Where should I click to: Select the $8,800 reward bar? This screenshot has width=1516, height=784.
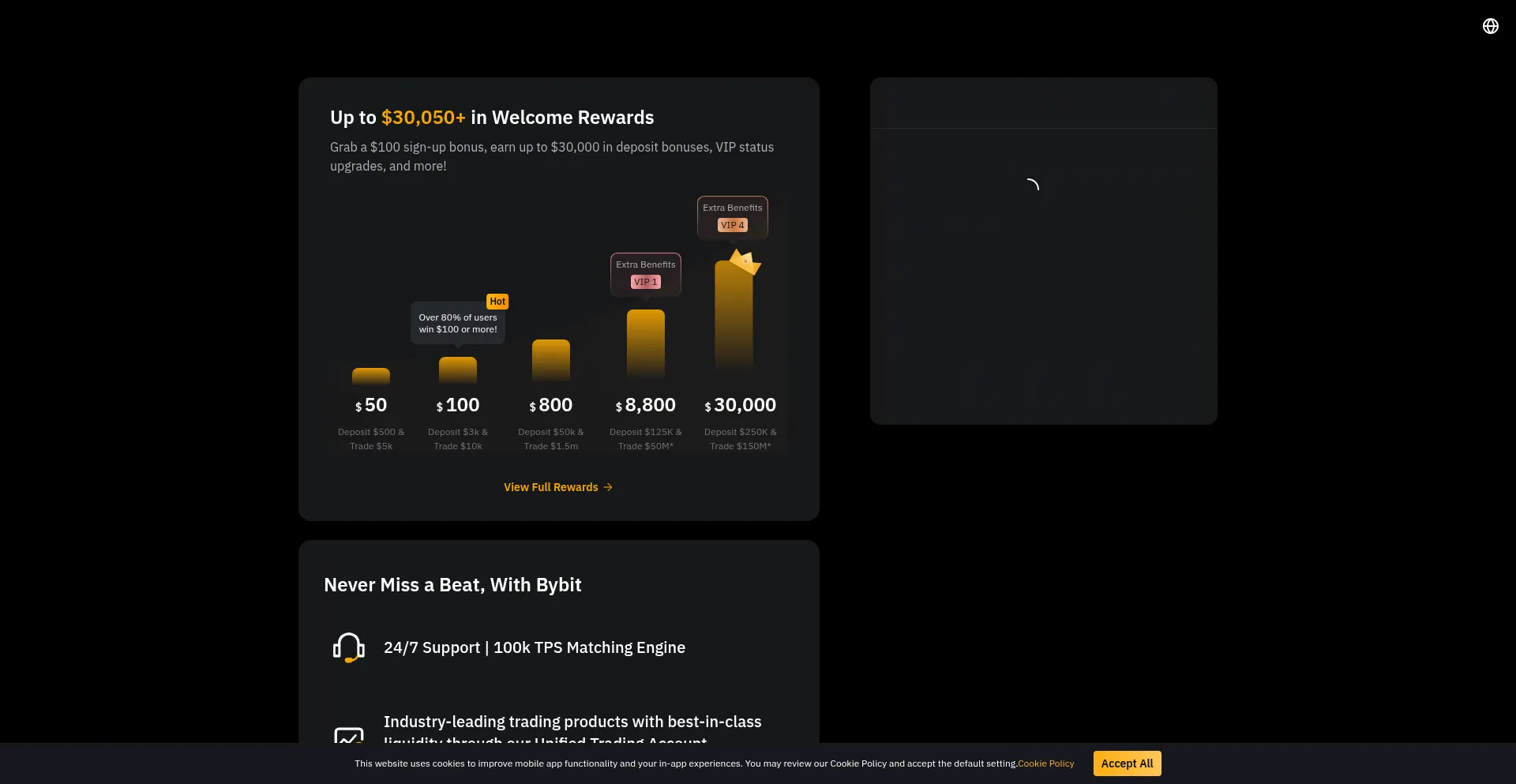[645, 343]
